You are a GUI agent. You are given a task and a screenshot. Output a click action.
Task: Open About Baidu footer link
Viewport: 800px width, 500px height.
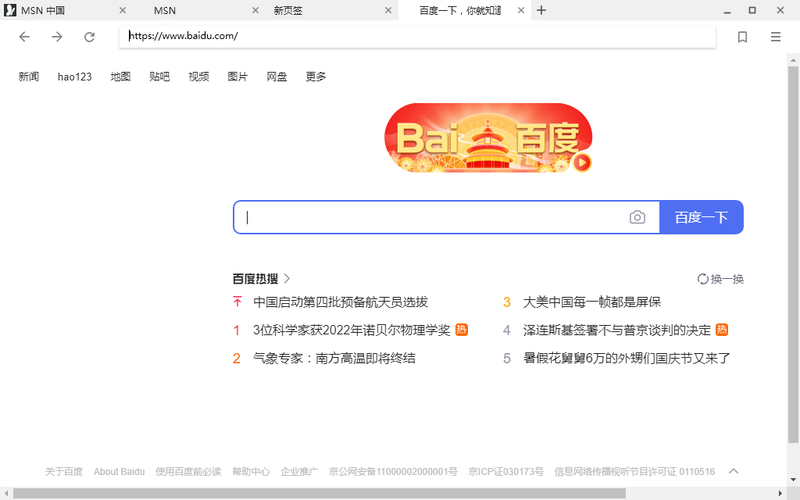coord(119,471)
